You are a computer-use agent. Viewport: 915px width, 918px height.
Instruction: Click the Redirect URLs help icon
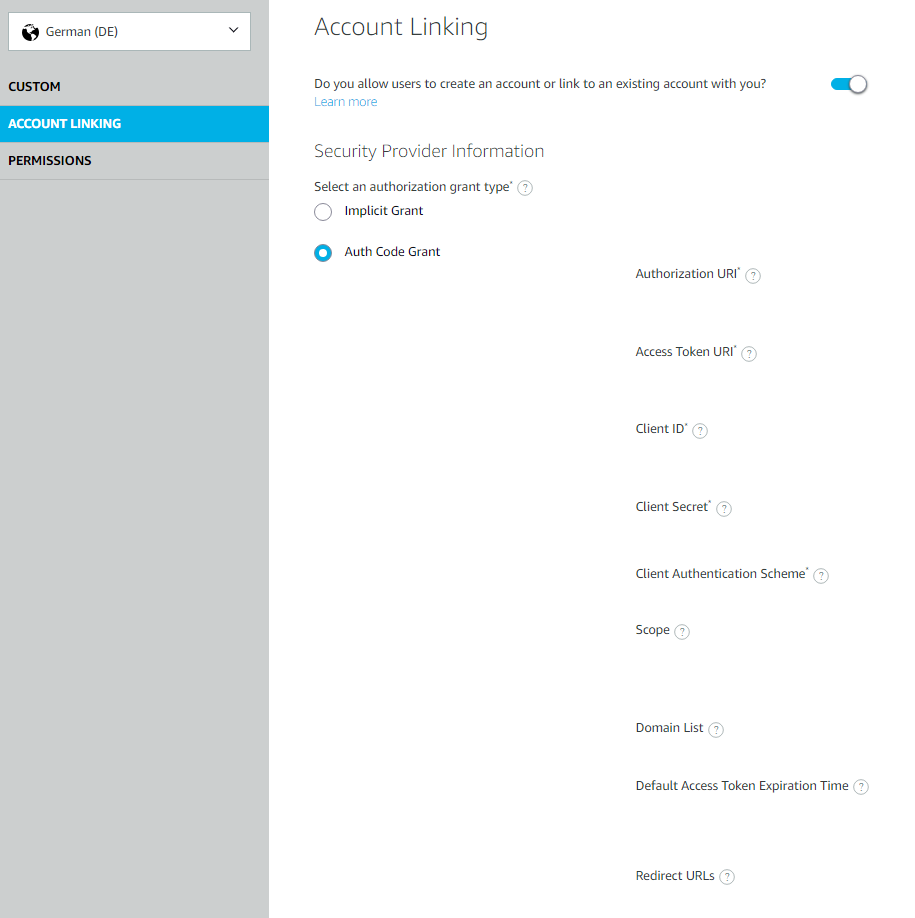727,877
